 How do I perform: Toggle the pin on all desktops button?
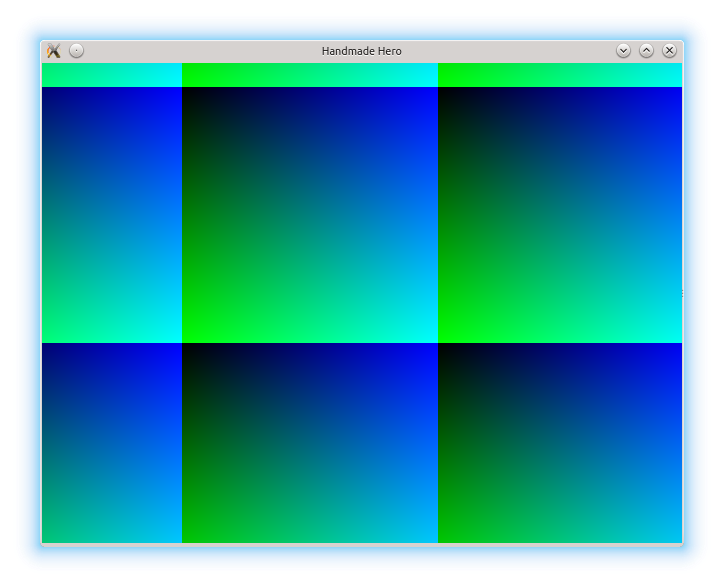pos(77,51)
